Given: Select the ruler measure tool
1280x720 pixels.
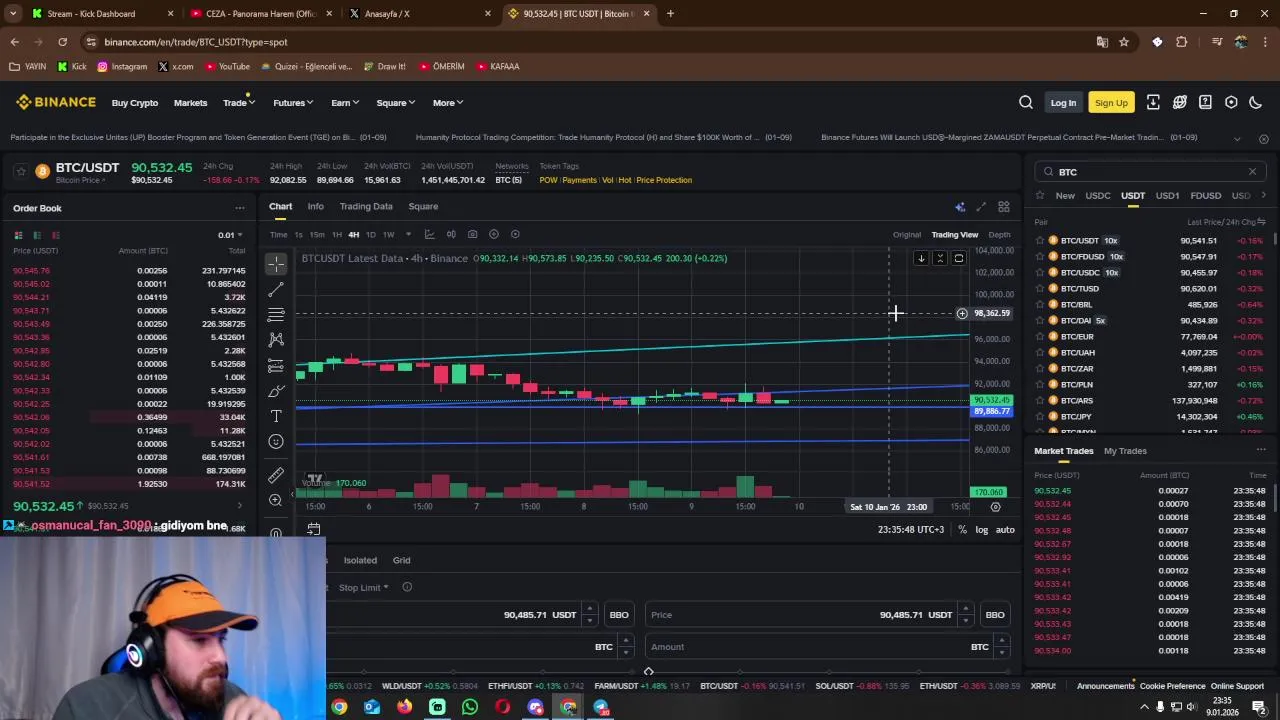Looking at the screenshot, I should [x=276, y=475].
